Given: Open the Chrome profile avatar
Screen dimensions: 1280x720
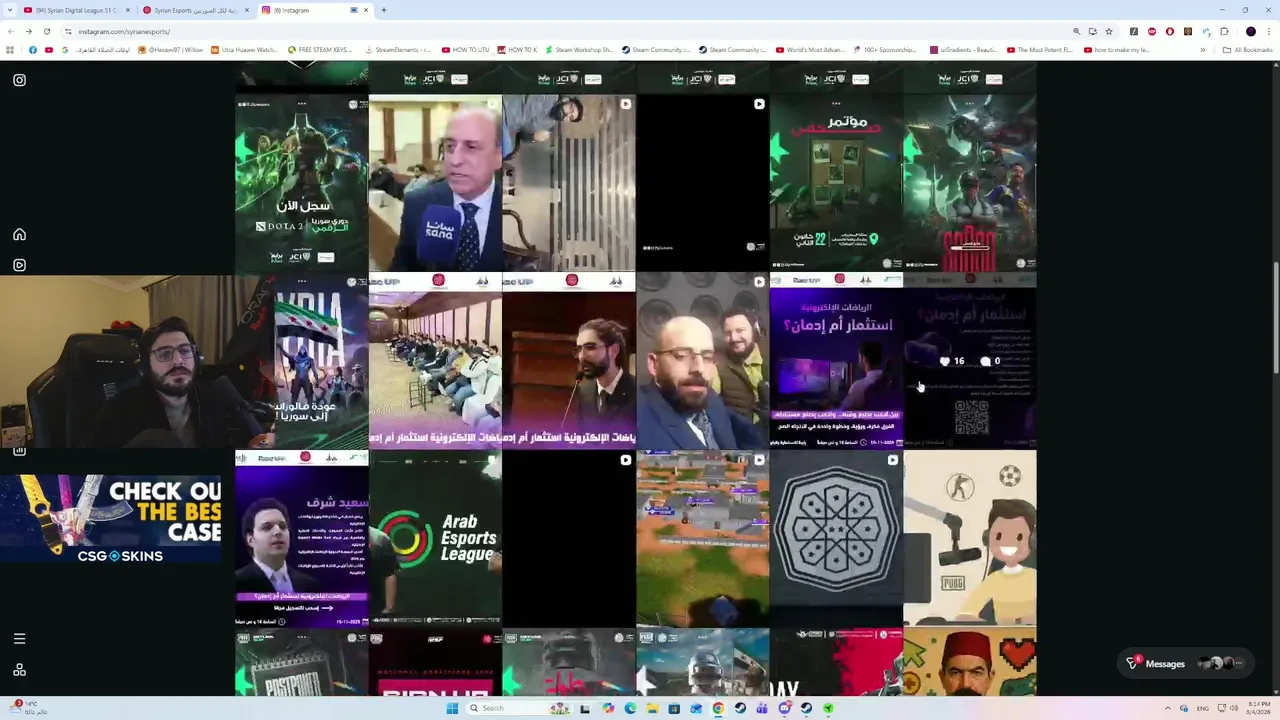Looking at the screenshot, I should click(x=1251, y=31).
